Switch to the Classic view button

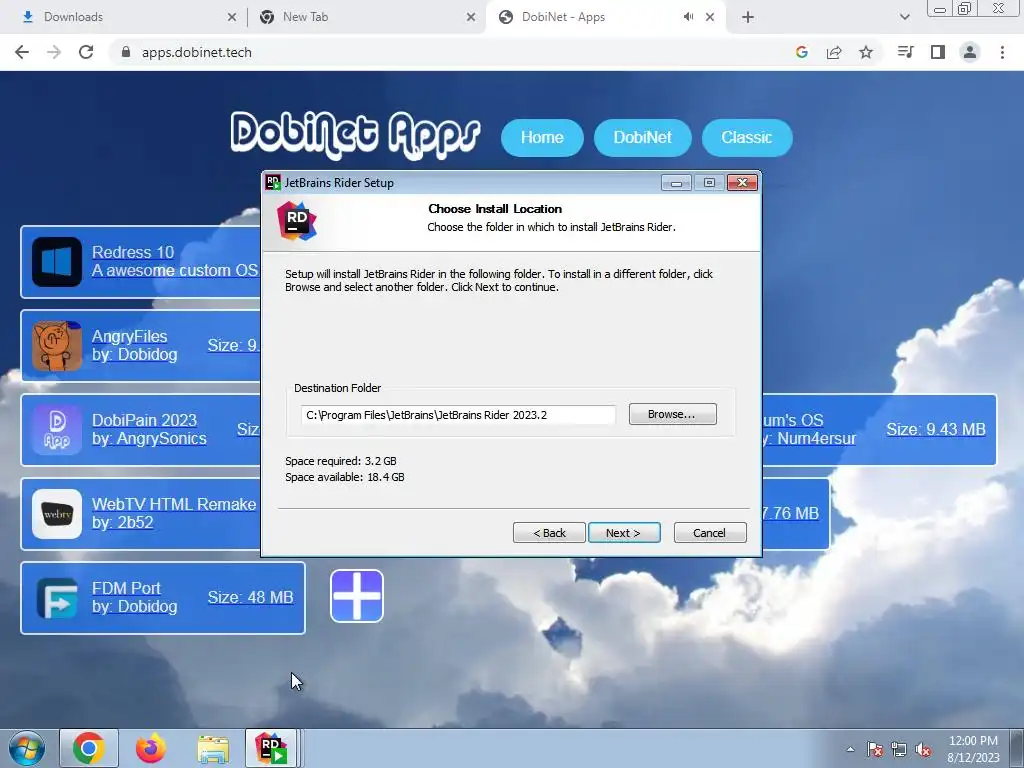746,138
